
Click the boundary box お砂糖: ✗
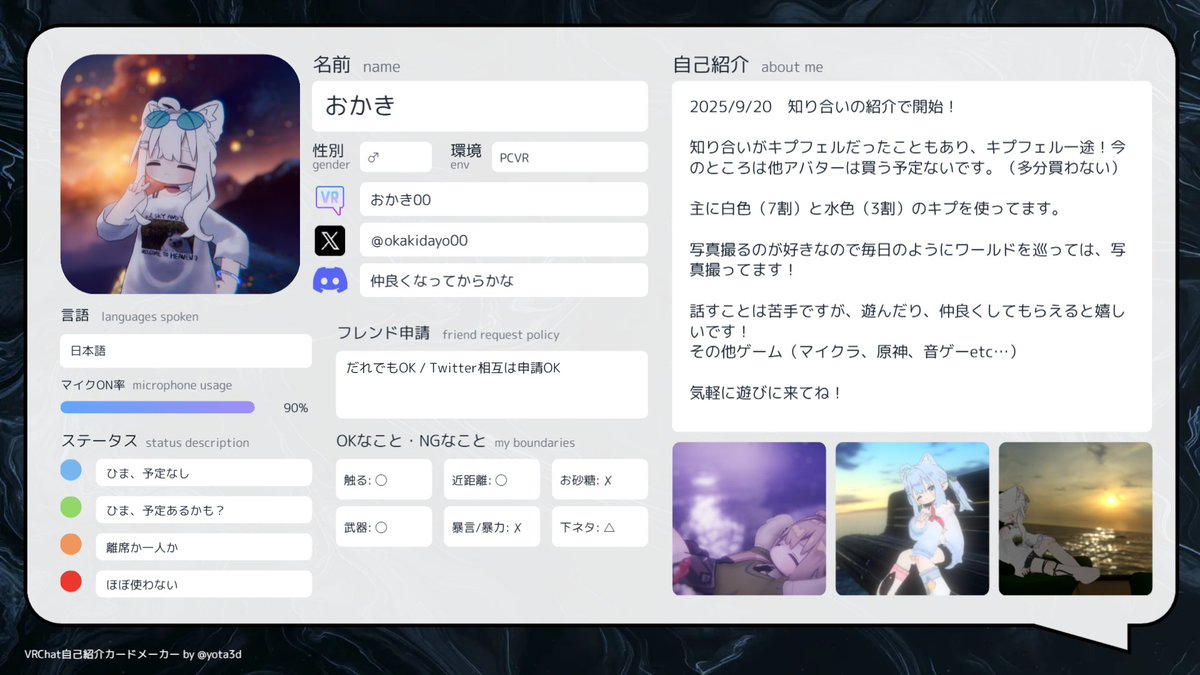(x=600, y=479)
